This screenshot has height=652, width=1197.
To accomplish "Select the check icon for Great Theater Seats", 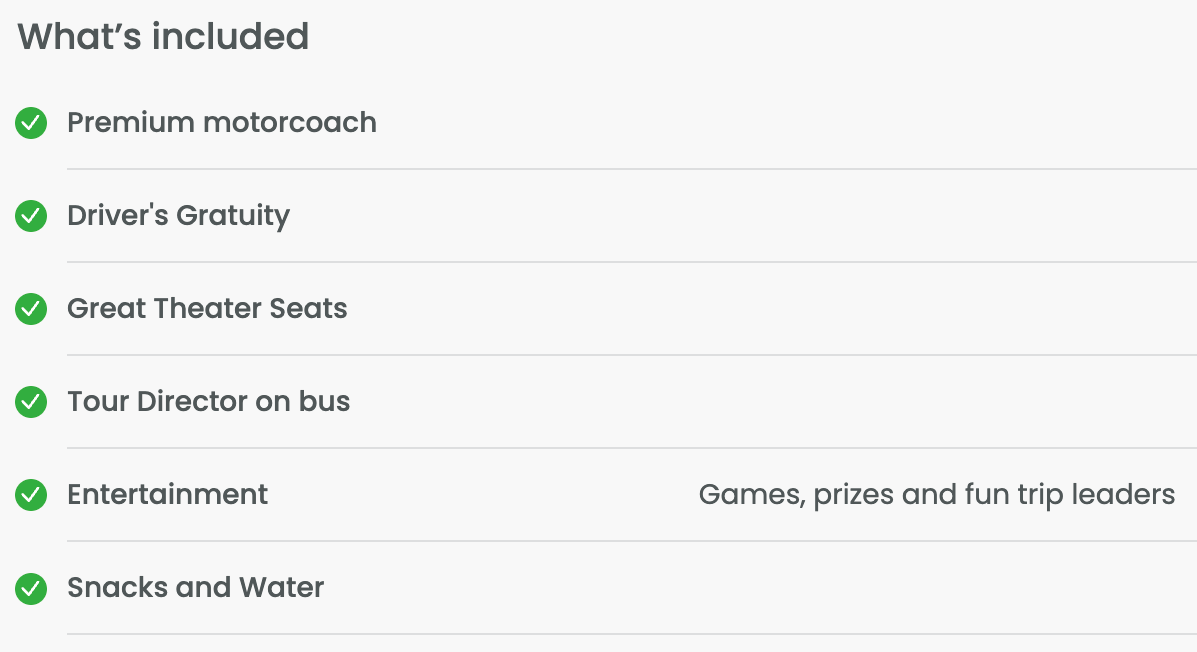I will (x=31, y=309).
